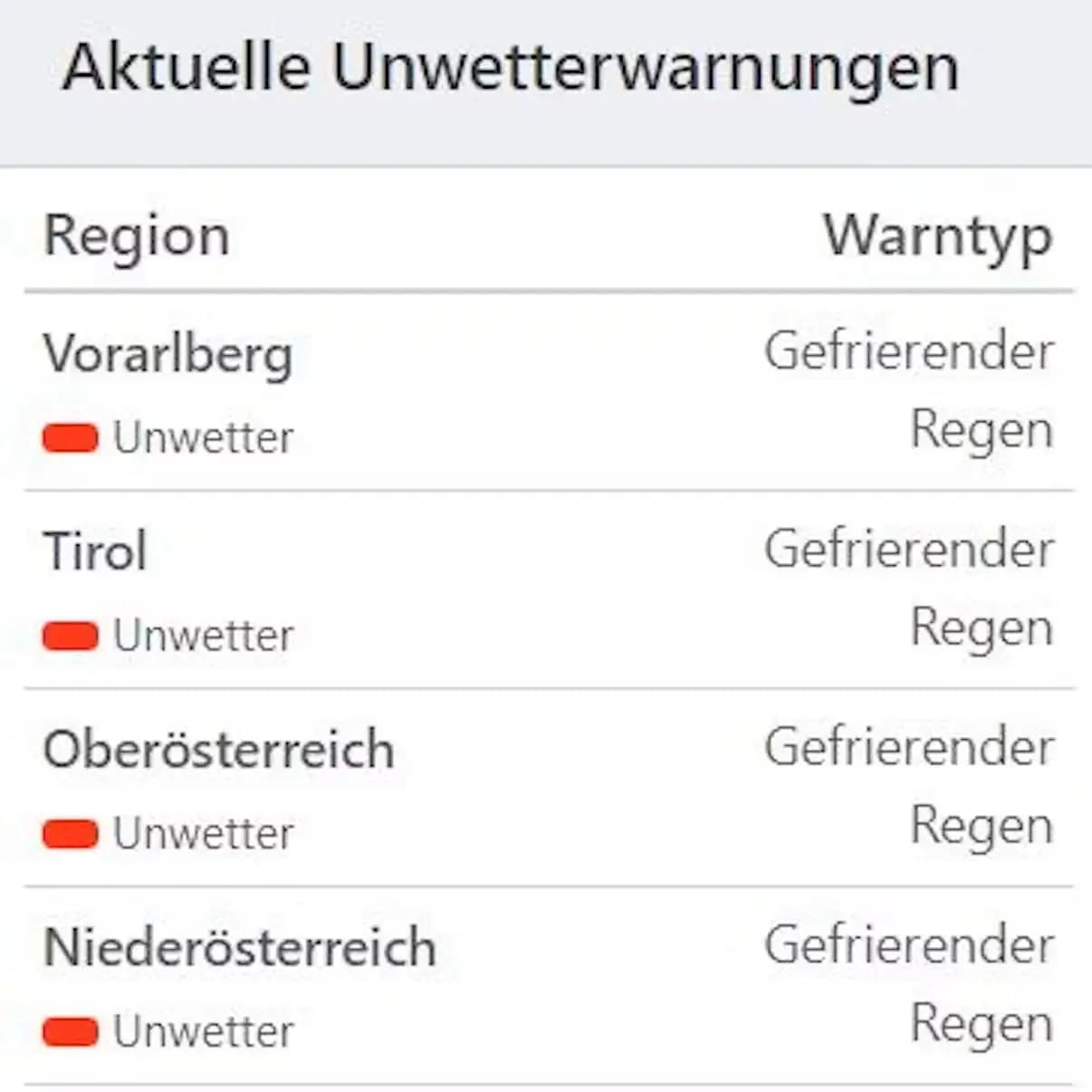Click the red warning badge under Tirol
The width and height of the screenshot is (1092, 1092).
[x=71, y=636]
